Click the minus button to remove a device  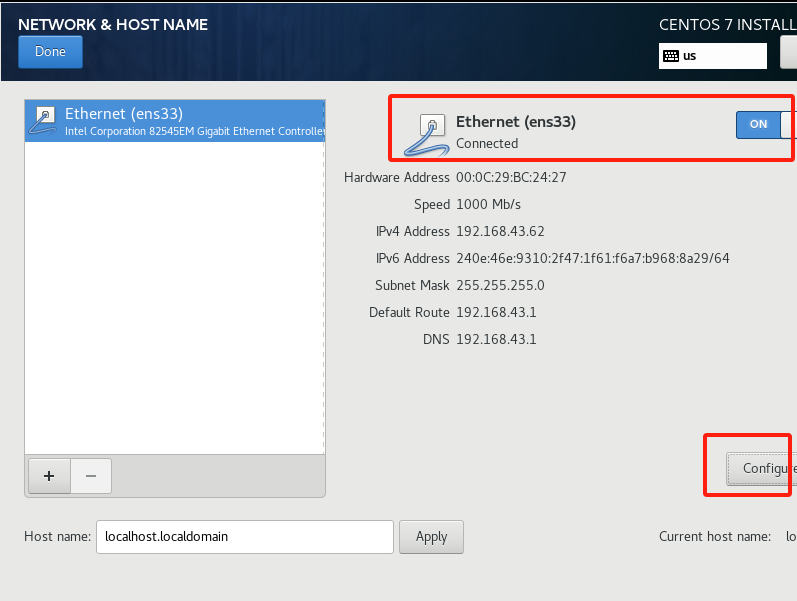[91, 476]
